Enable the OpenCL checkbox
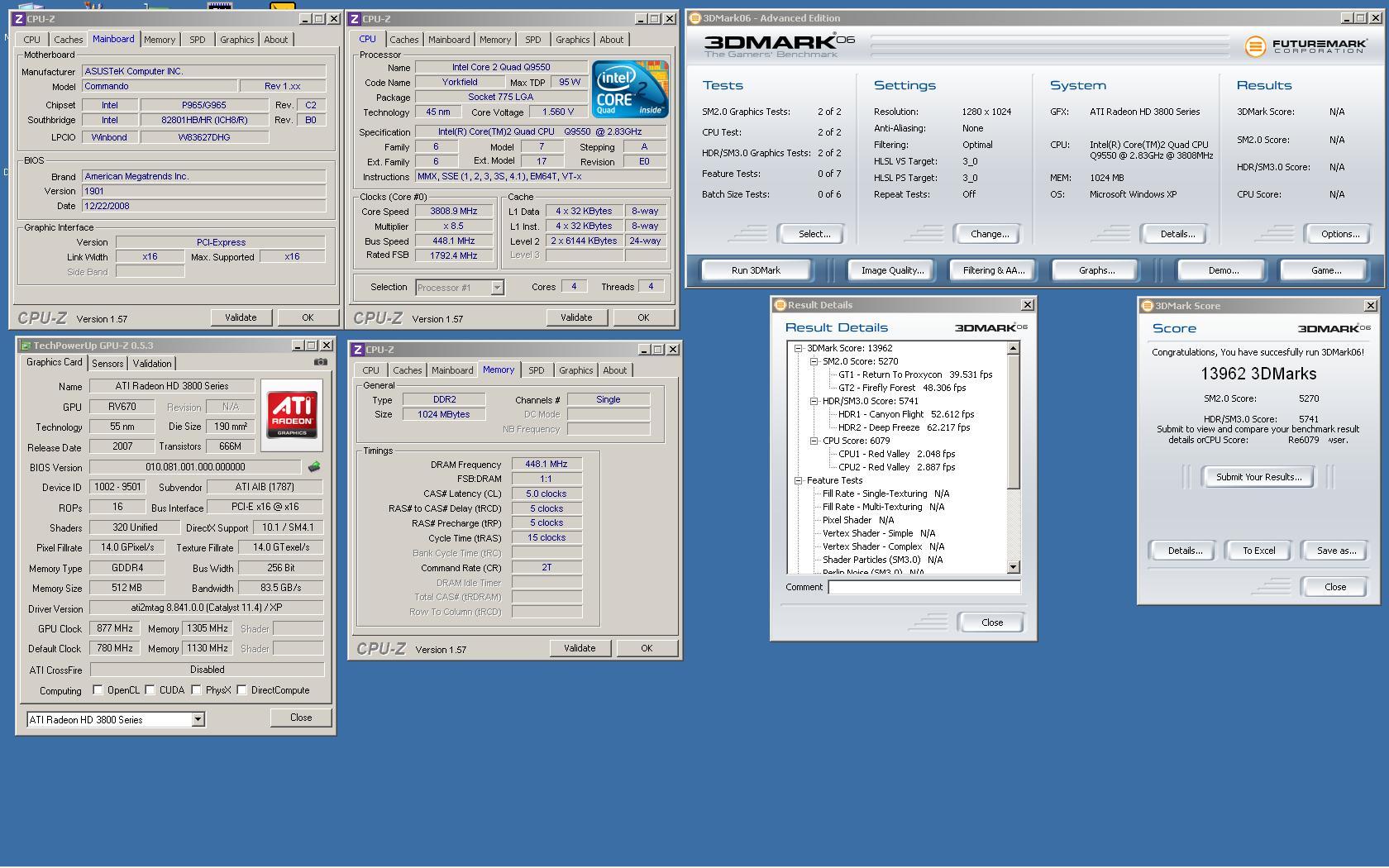This screenshot has width=1389, height=868. pyautogui.click(x=98, y=690)
